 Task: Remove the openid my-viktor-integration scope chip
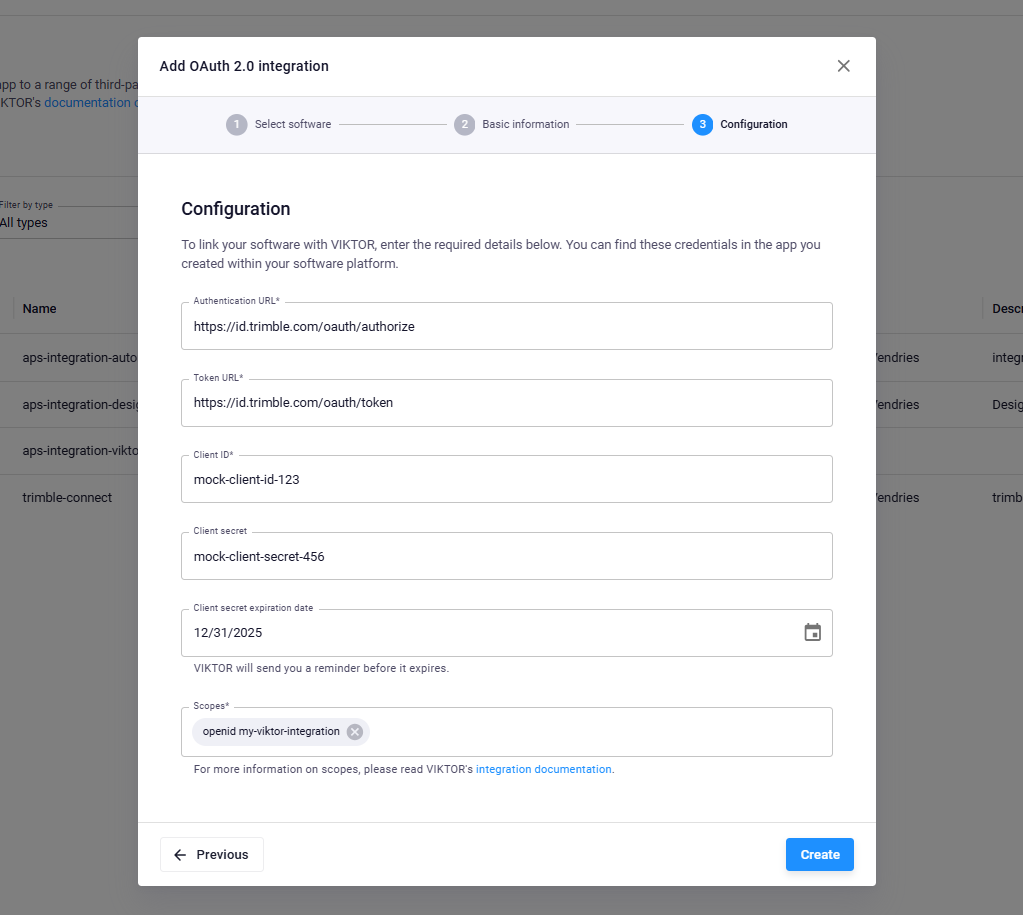pos(354,731)
